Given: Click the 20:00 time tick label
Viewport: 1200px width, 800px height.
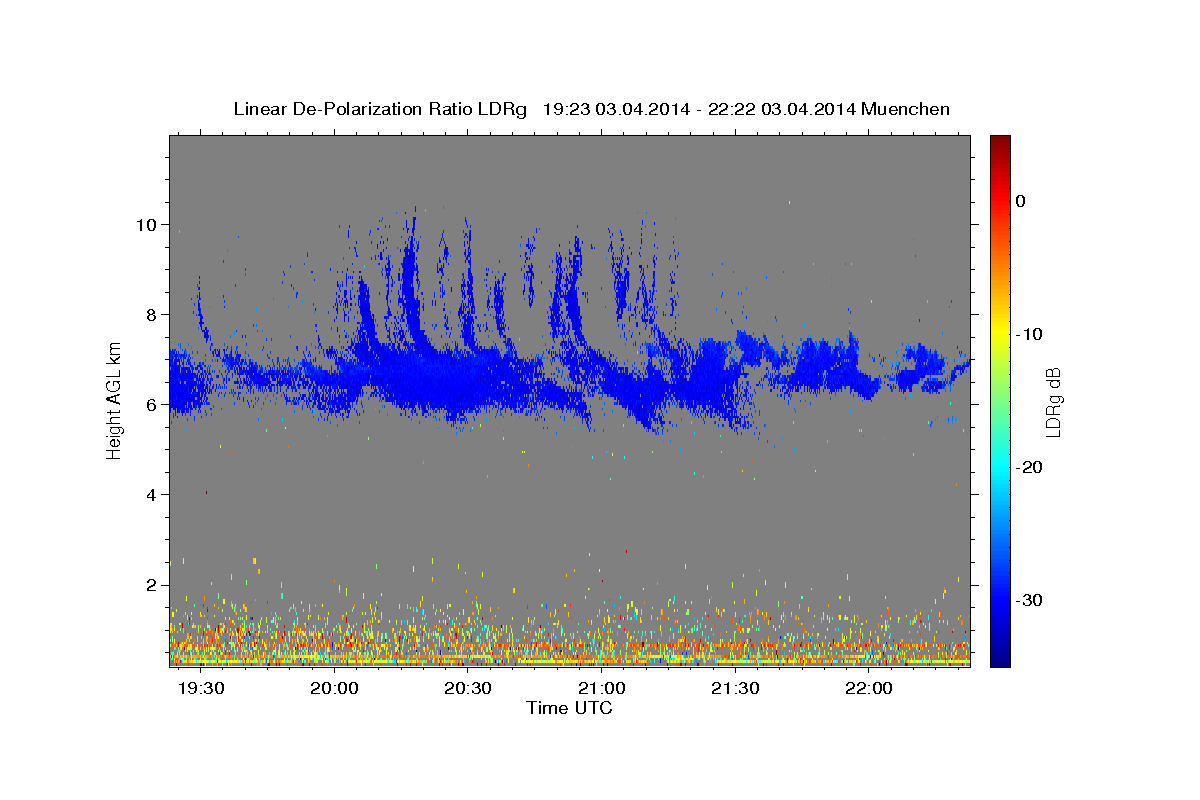Looking at the screenshot, I should [x=334, y=689].
